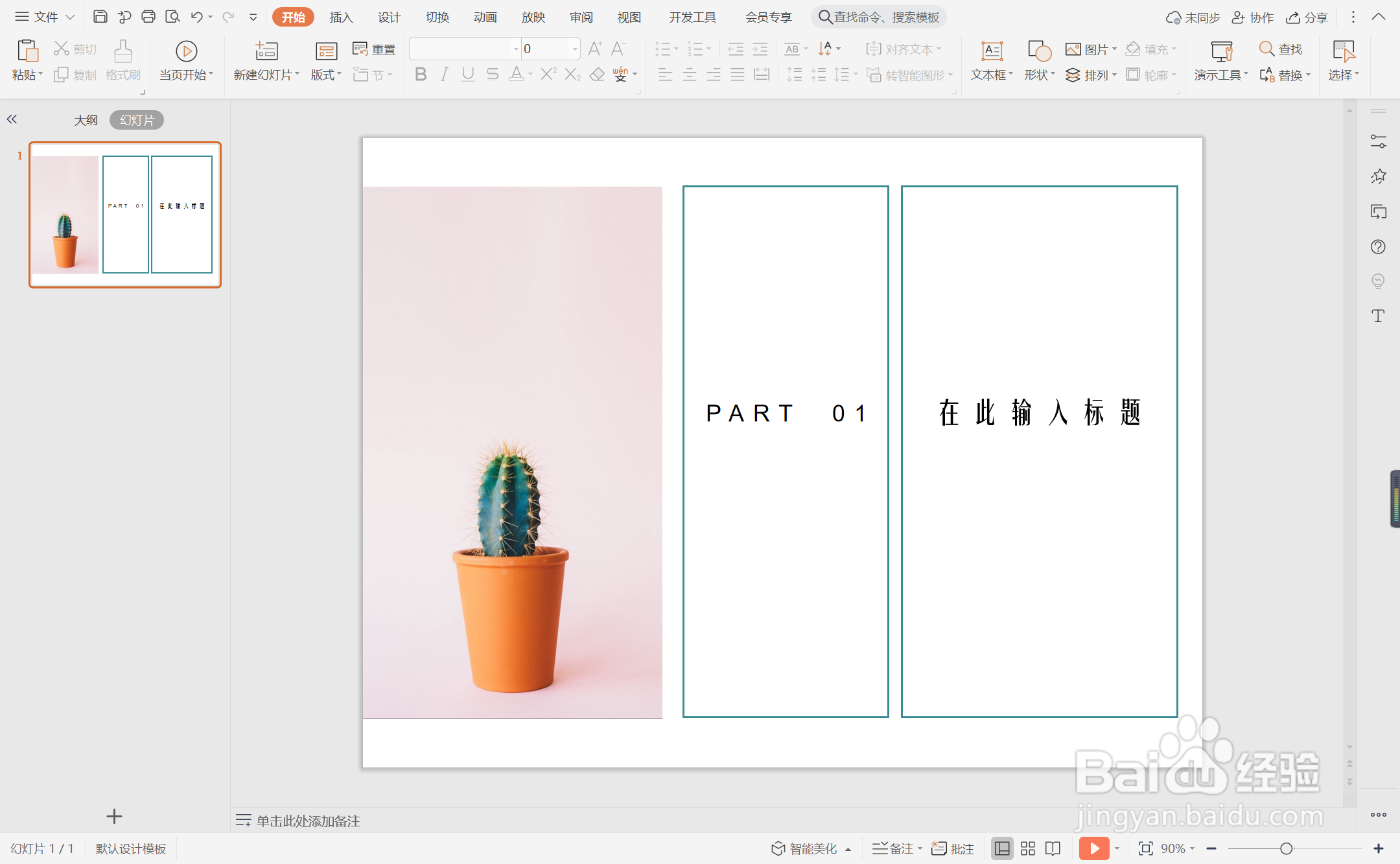Click the Paste clipboard icon

pos(27,51)
